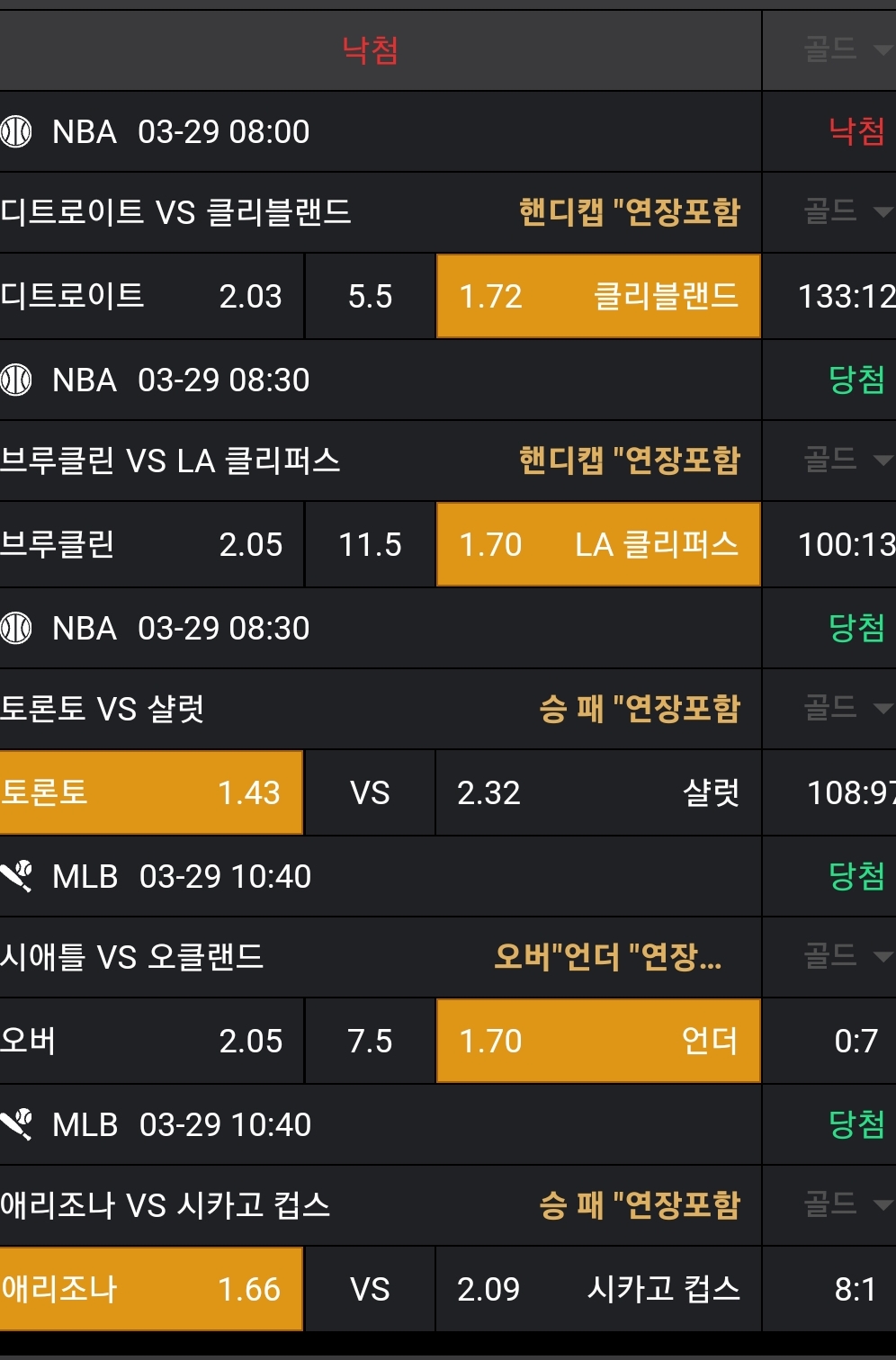Pick 디트로이트 at 2.03 odds
Screen dimensions: 896x1360
[151, 297]
